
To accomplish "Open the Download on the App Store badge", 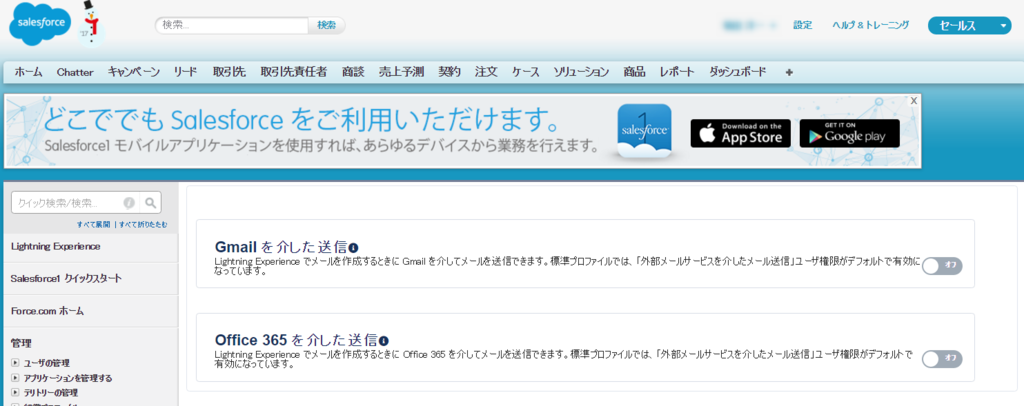I will pos(741,133).
